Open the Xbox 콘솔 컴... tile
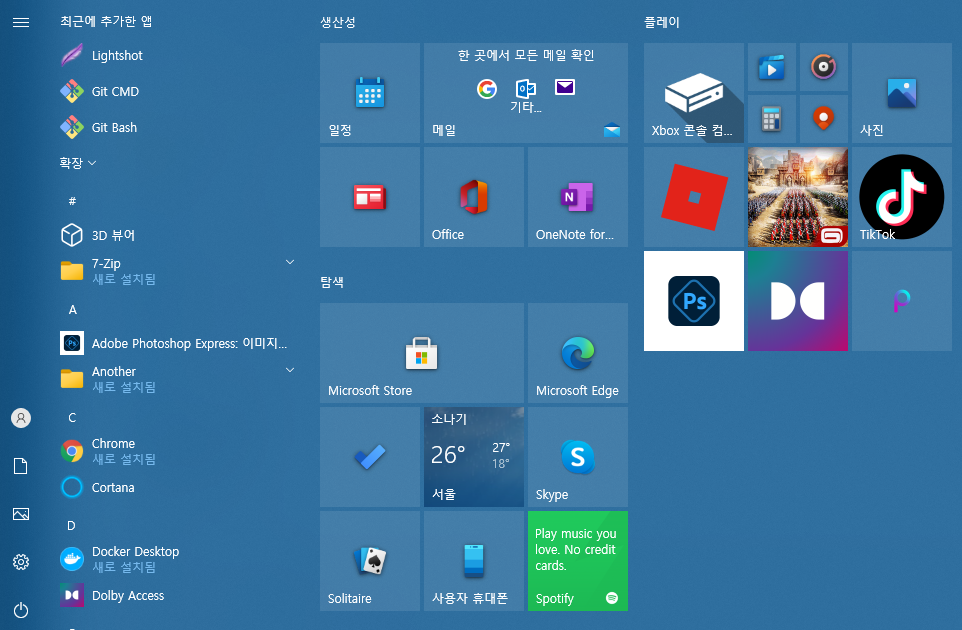 tap(694, 93)
